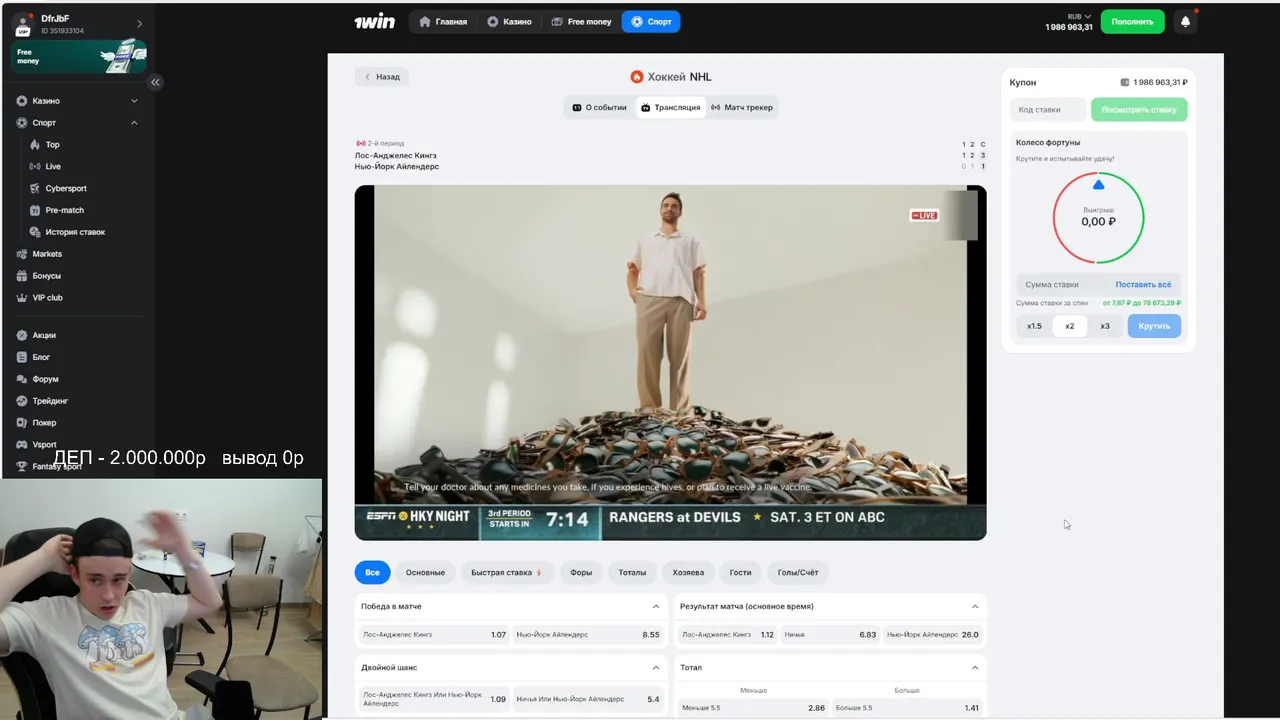The height and width of the screenshot is (720, 1280).
Task: Click the 1win logo
Action: tap(374, 21)
